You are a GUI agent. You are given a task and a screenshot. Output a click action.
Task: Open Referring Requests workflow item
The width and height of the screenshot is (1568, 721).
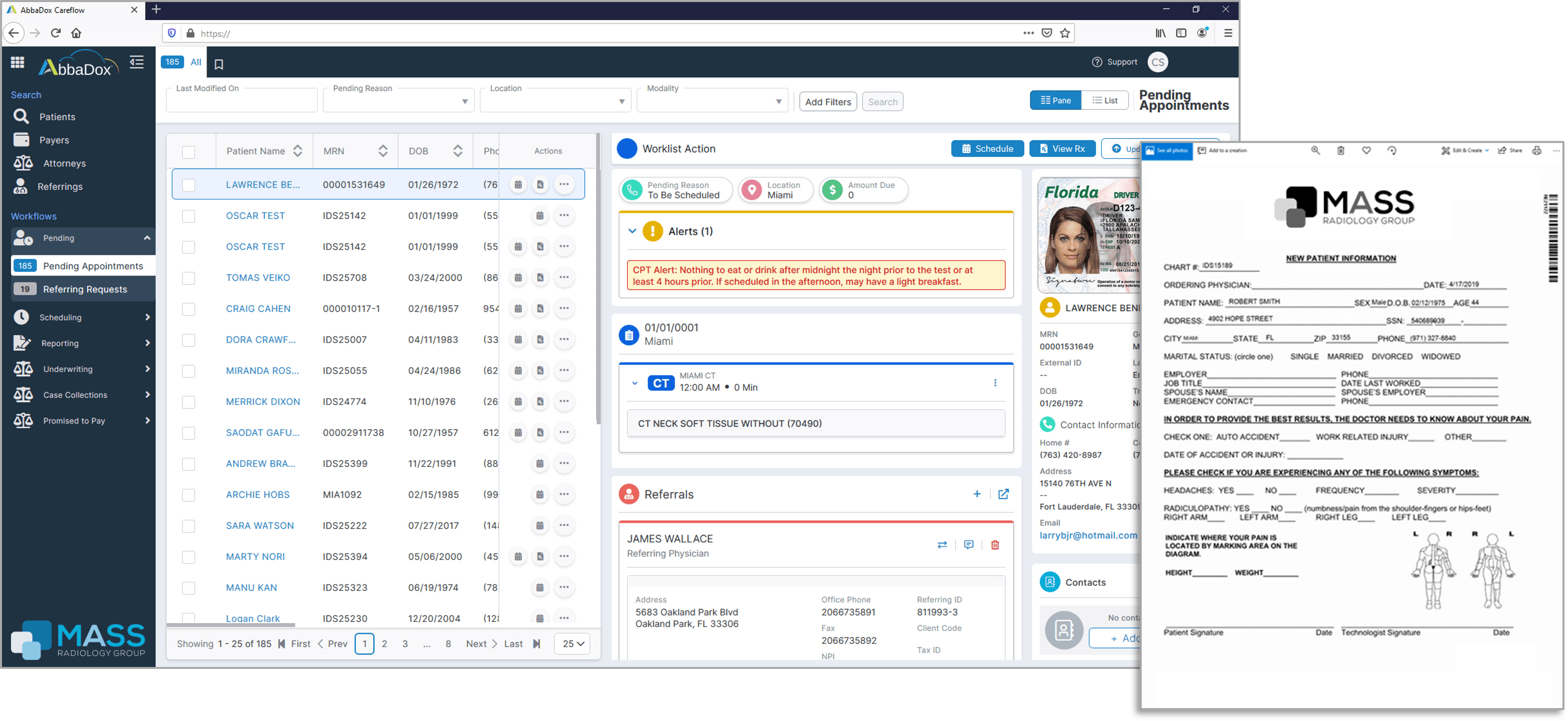(85, 289)
